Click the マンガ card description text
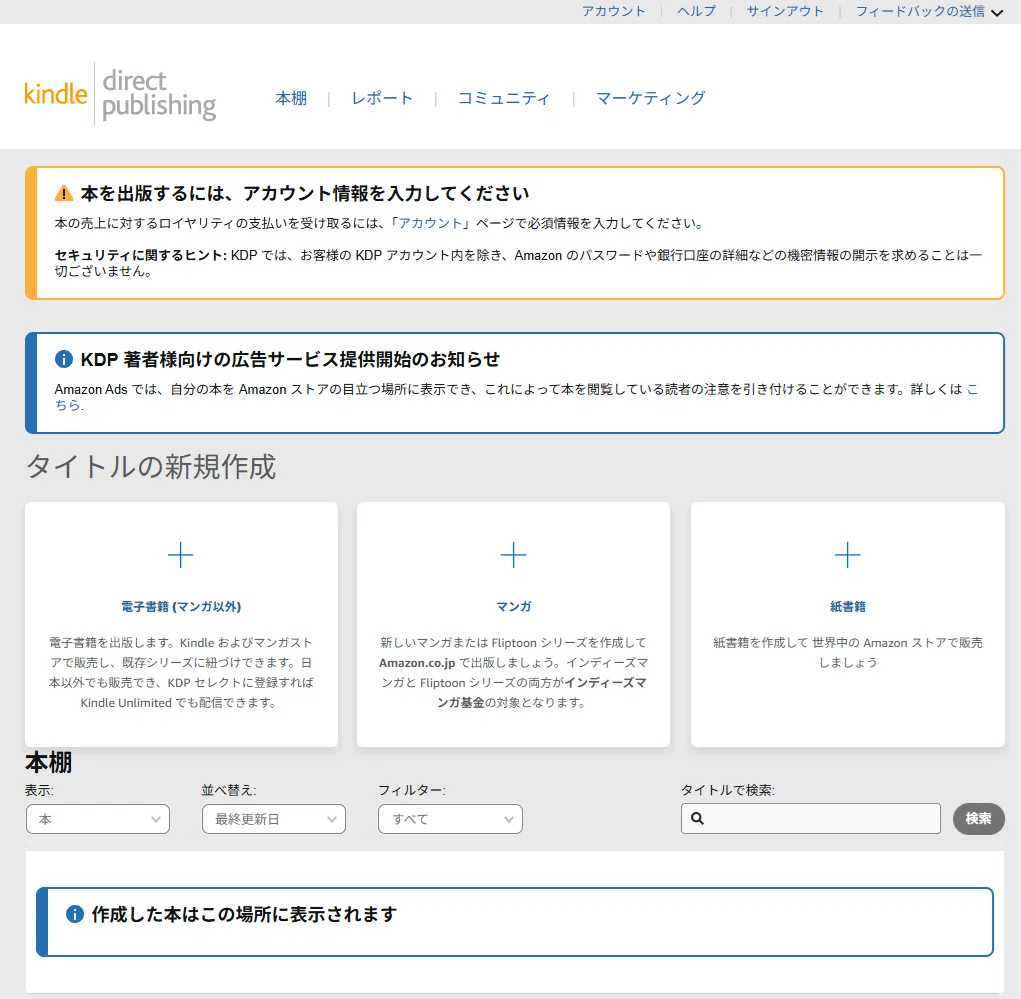The image size is (1021, 999). pyautogui.click(x=513, y=672)
